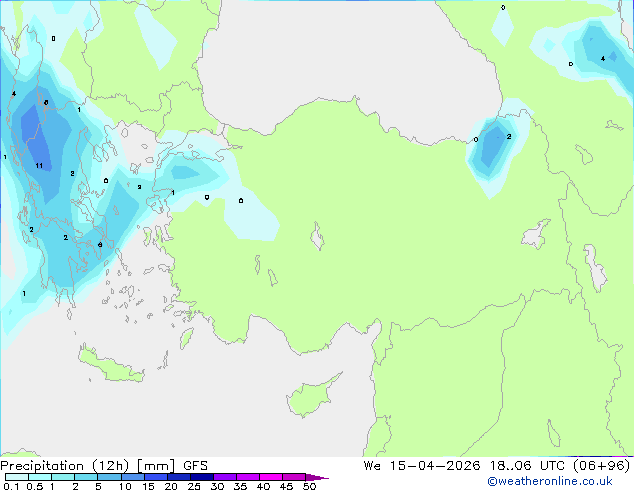The height and width of the screenshot is (490, 634).
Task: Select the "(06+96)" forecast offset text
Action: click(x=602, y=466)
